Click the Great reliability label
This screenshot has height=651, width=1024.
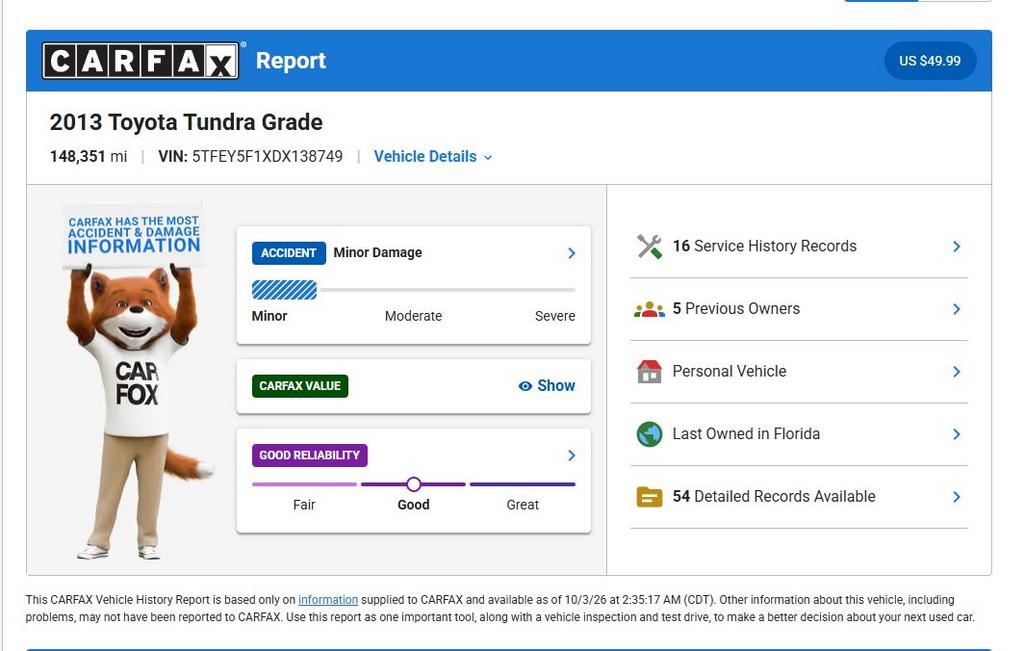pyautogui.click(x=522, y=505)
